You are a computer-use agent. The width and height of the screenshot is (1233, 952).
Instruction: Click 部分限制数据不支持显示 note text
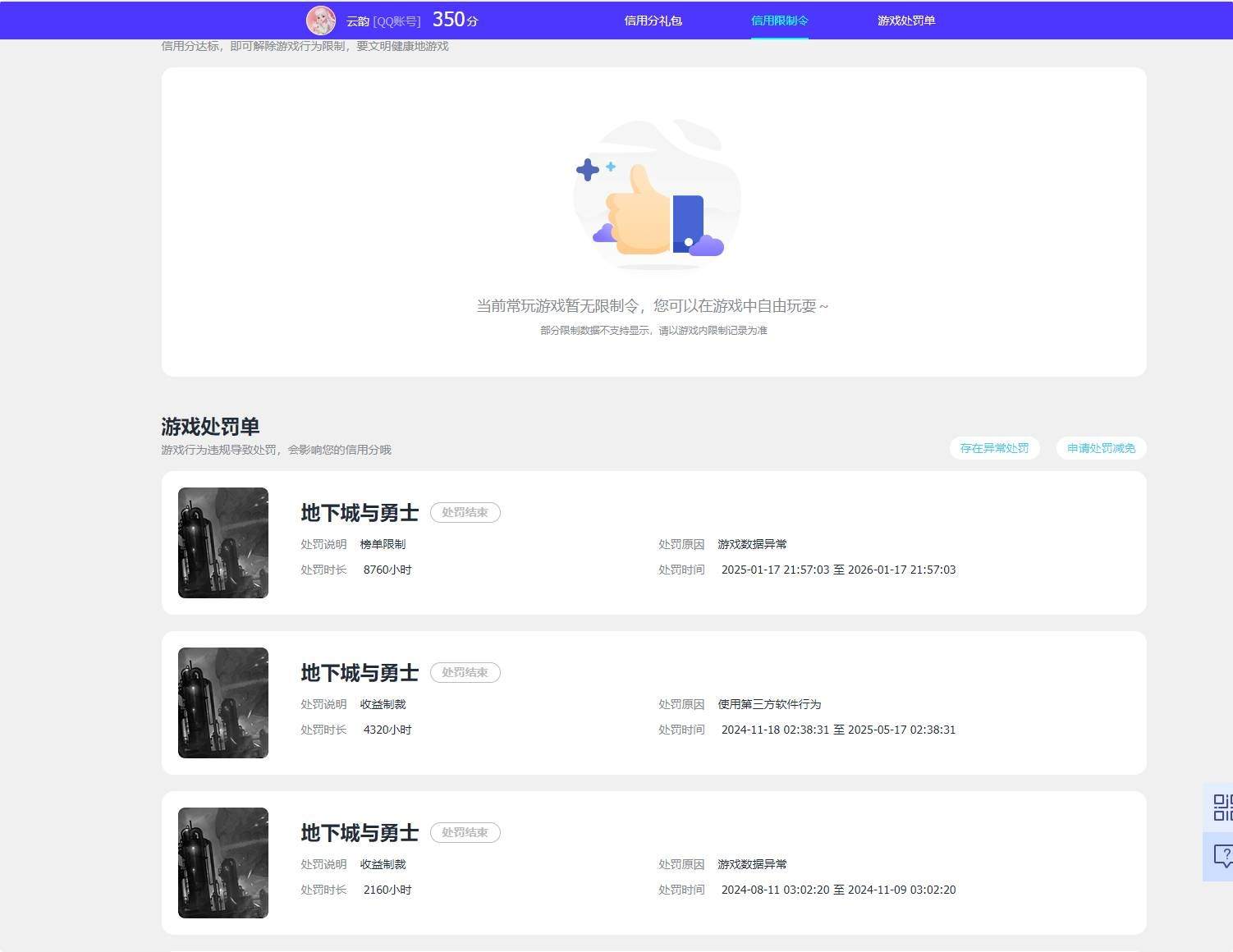[x=653, y=331]
